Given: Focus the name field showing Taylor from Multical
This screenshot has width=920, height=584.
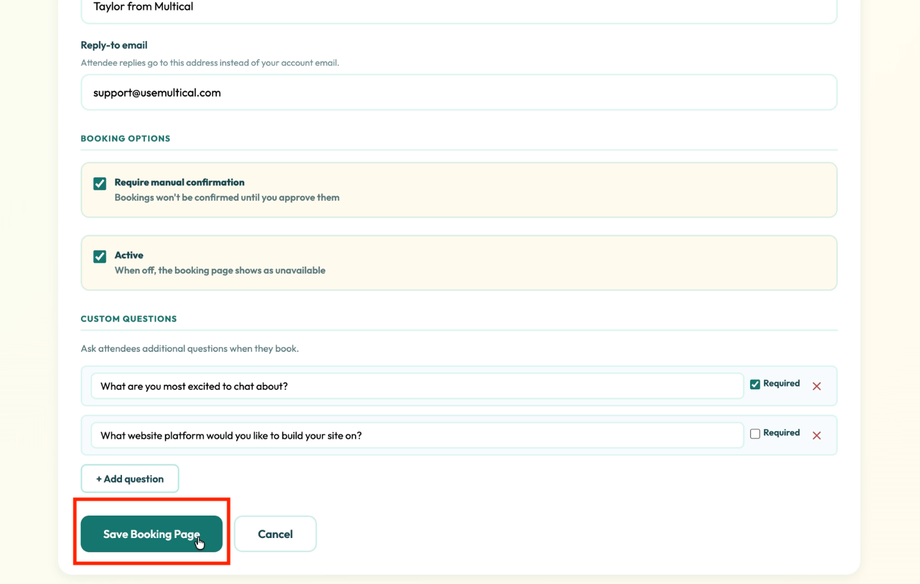Looking at the screenshot, I should point(400,8).
